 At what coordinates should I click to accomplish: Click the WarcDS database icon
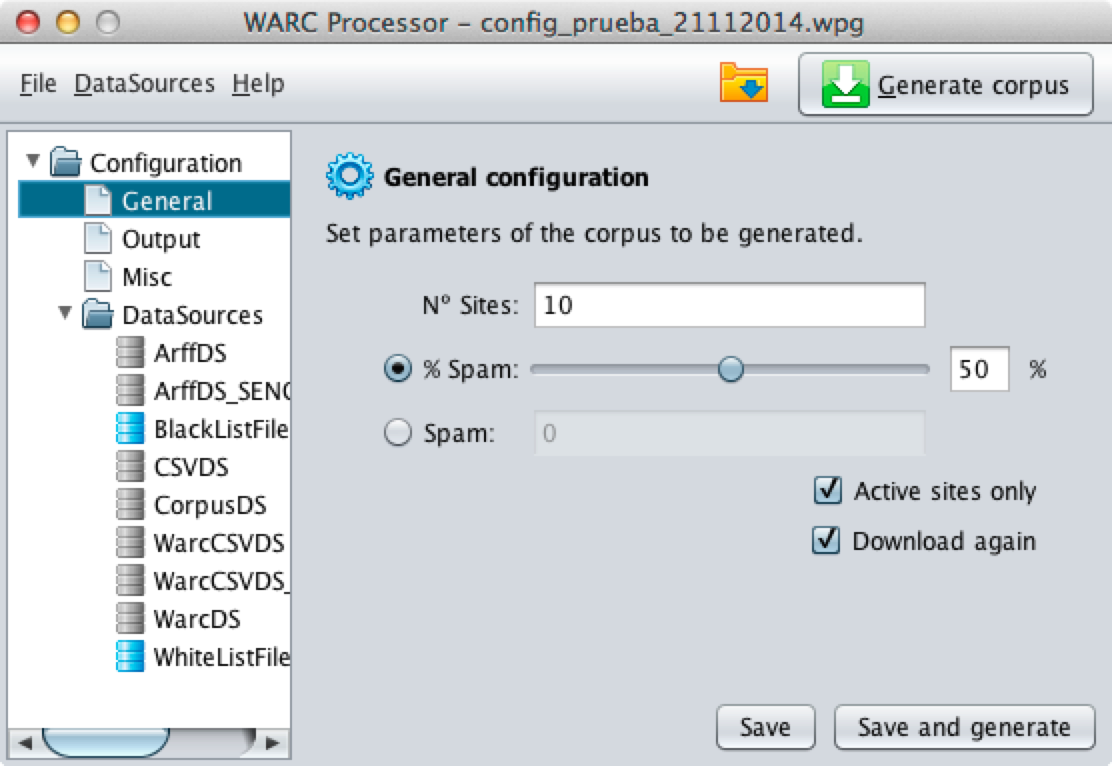(x=130, y=619)
